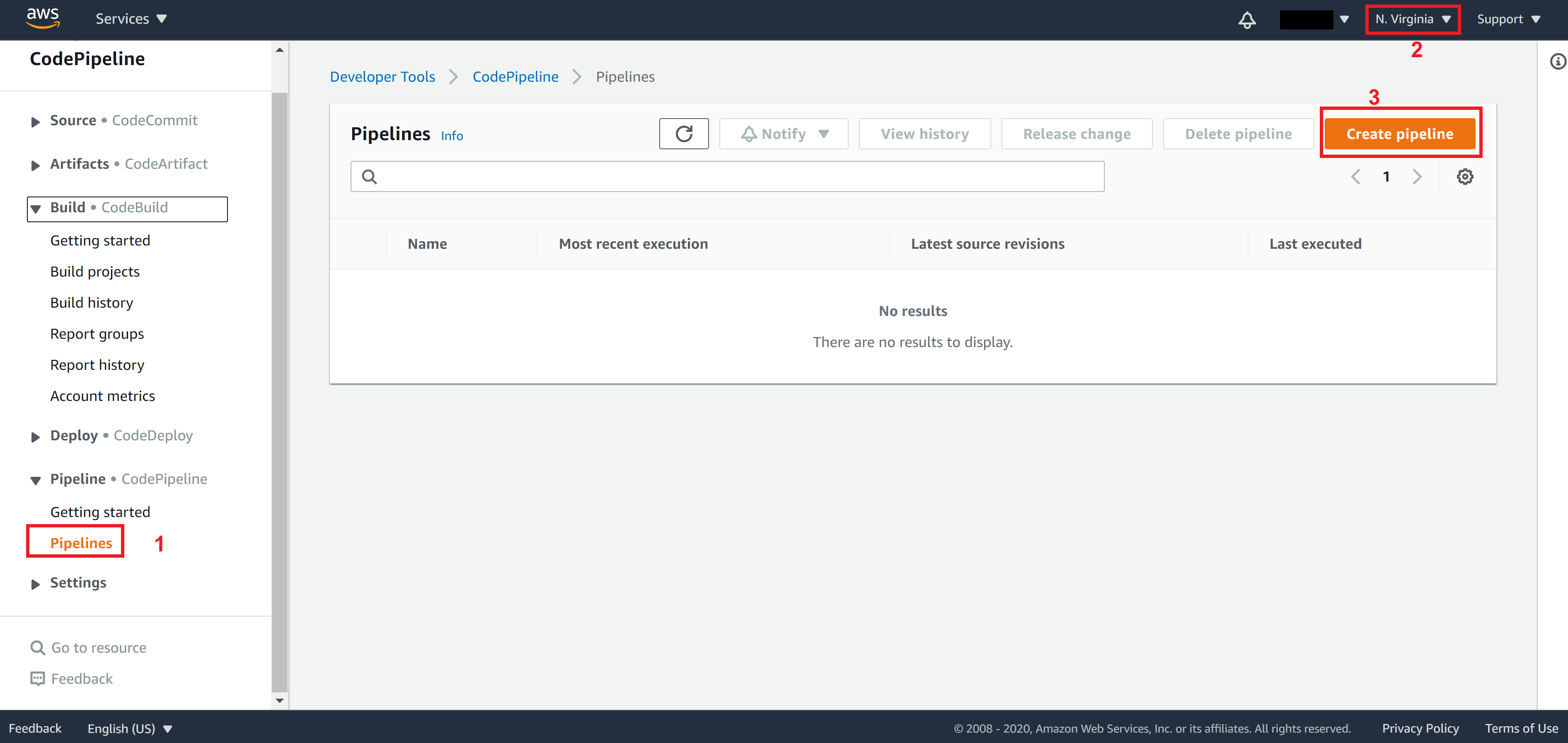Open the table preferences gear icon

(1464, 177)
